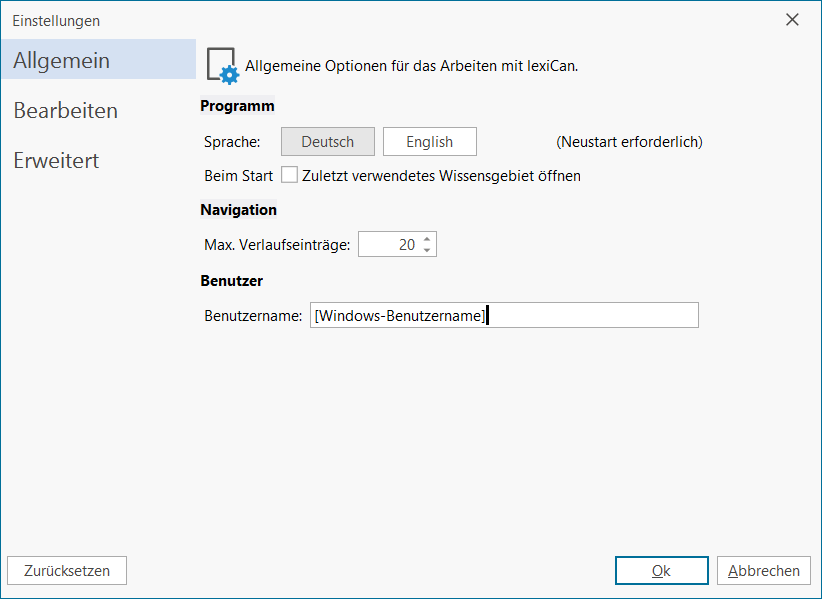822x599 pixels.
Task: Select Deutsch as the program language
Action: (x=328, y=142)
